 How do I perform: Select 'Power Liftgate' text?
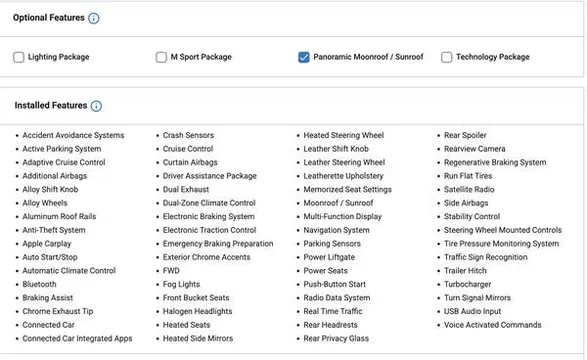pyautogui.click(x=329, y=257)
